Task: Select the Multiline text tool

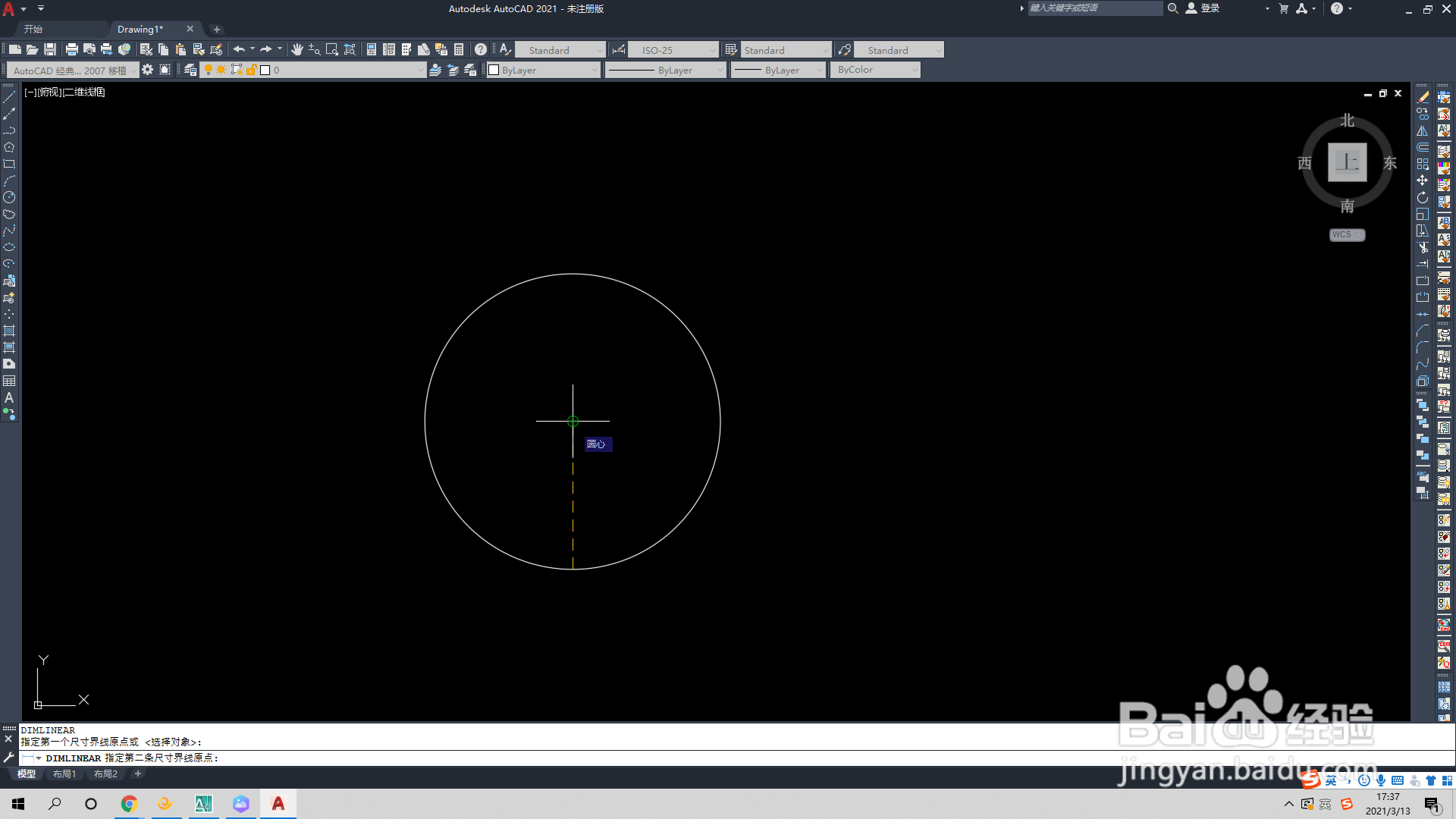Action: point(9,397)
